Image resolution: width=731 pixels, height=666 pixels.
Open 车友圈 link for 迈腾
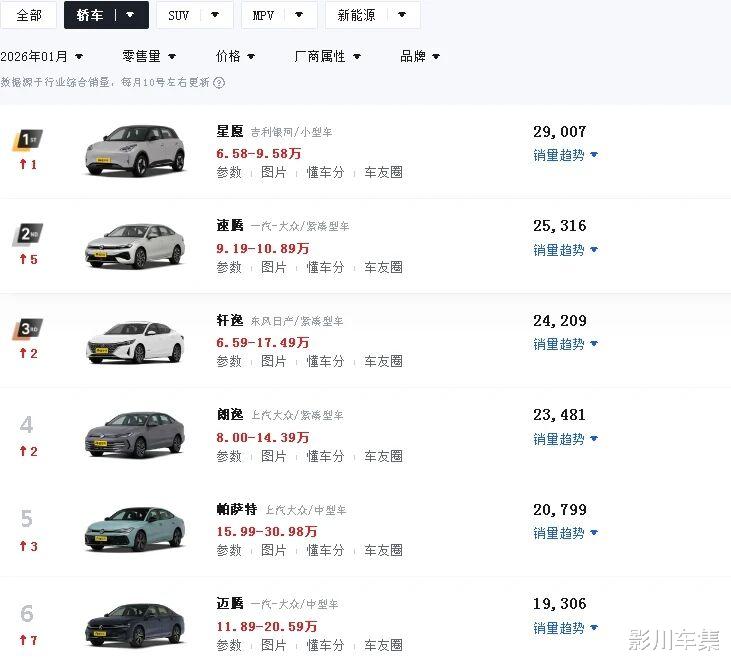[x=383, y=645]
